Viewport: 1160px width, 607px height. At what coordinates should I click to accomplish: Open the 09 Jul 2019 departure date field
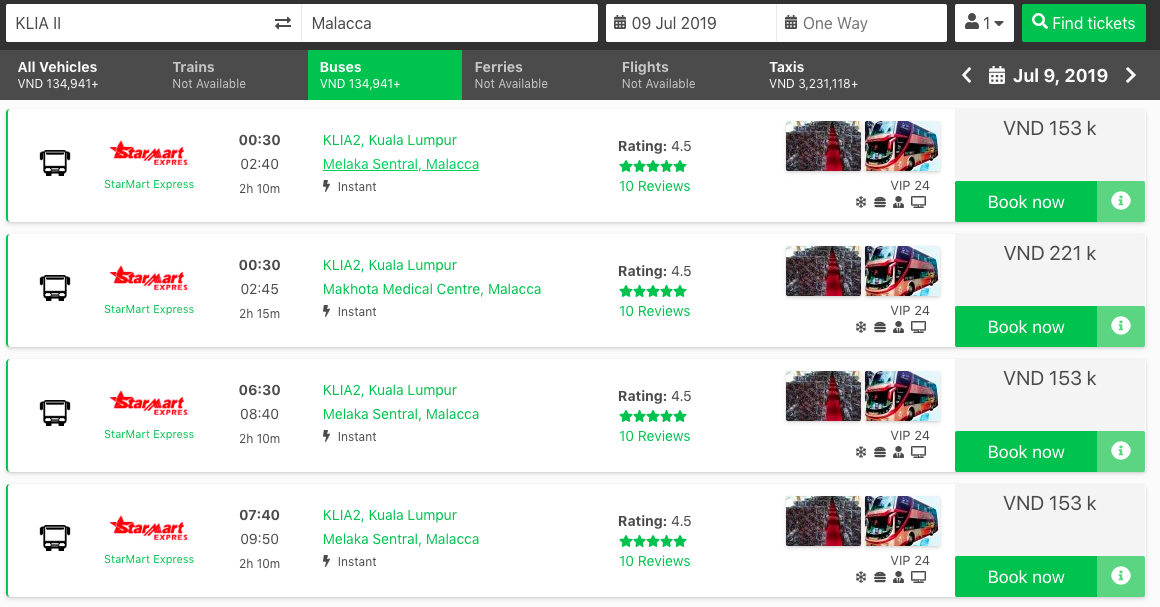point(691,23)
